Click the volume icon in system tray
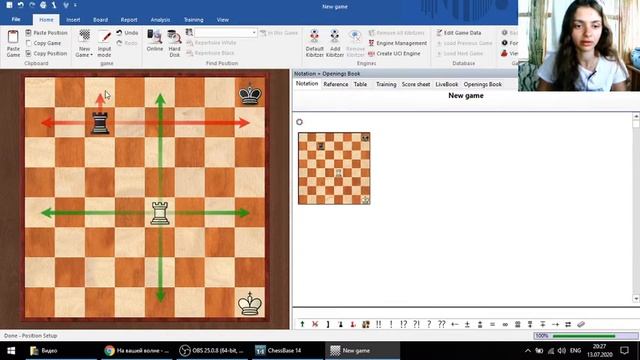This screenshot has width=640, height=360. (562, 351)
